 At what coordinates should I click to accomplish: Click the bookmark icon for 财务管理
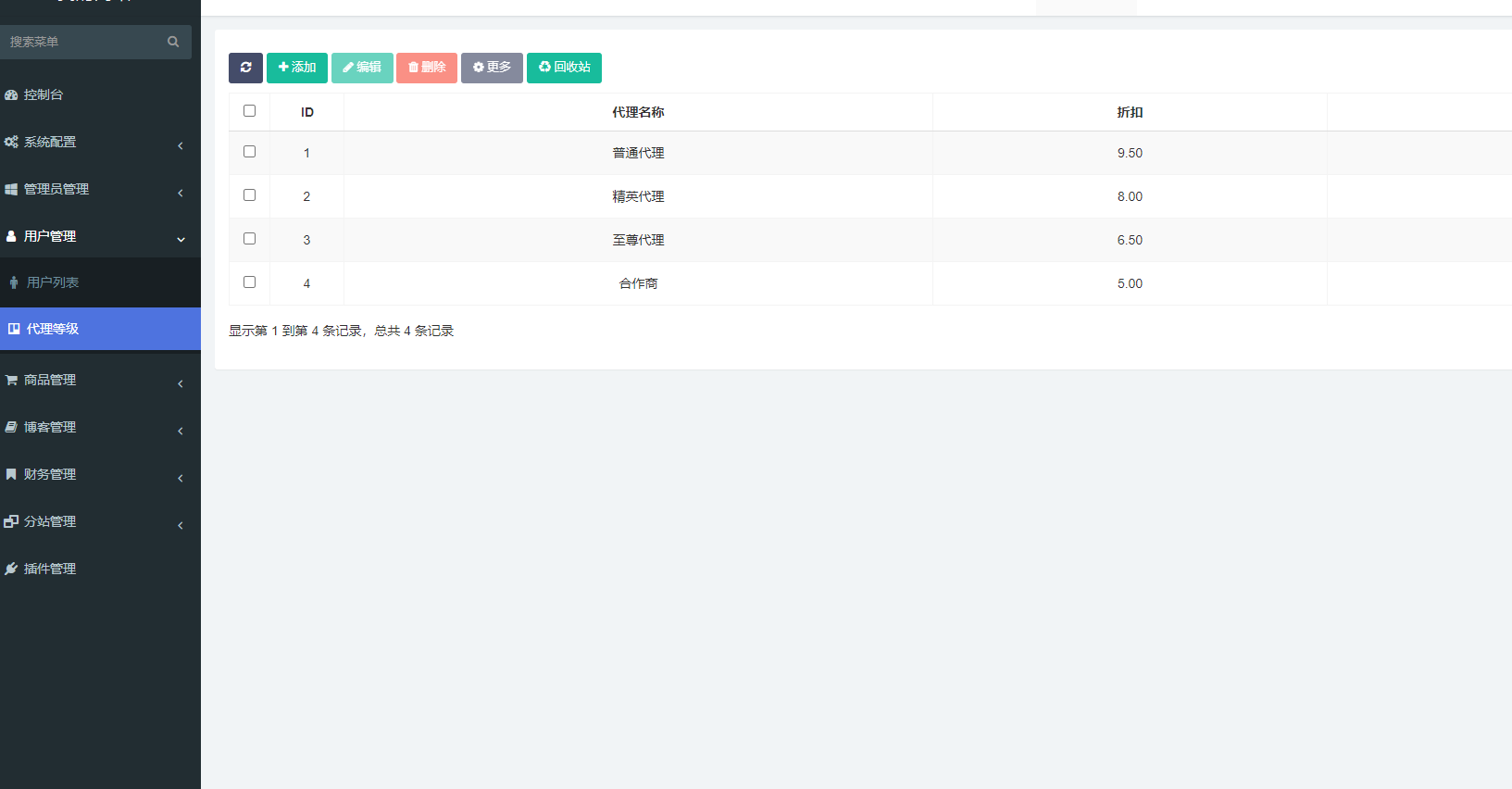(x=11, y=474)
